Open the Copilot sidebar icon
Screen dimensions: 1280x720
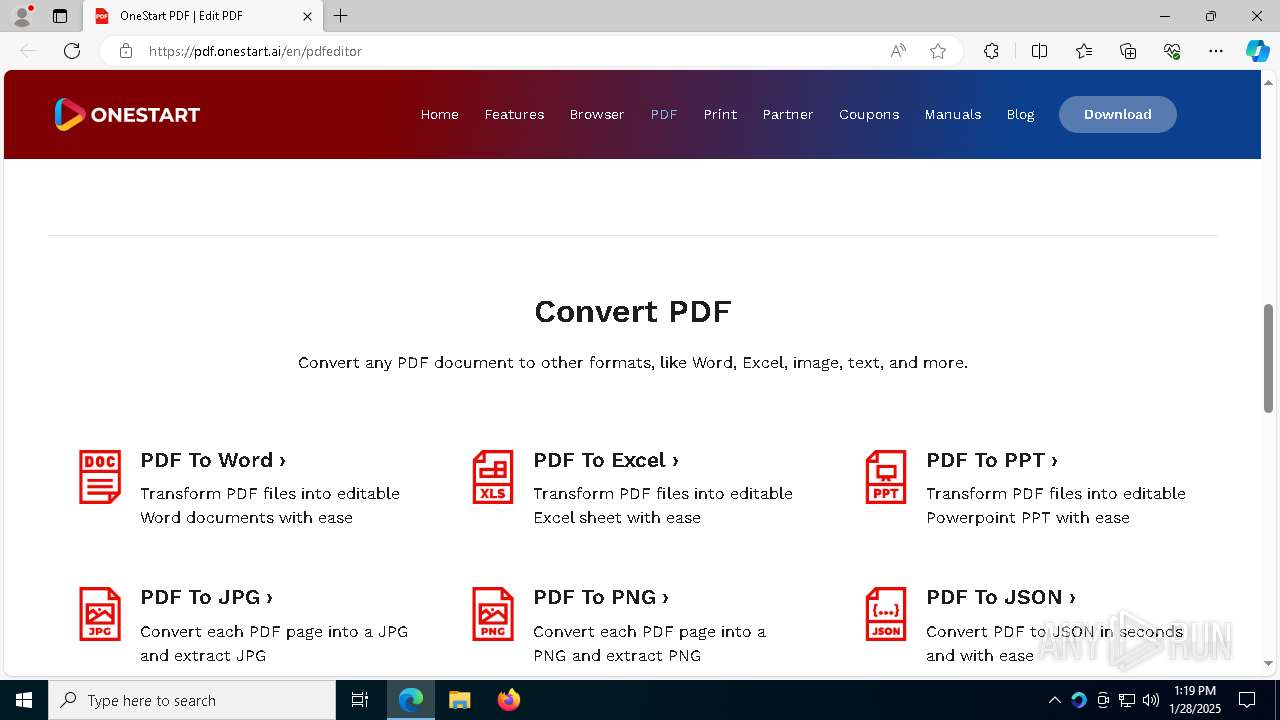pos(1257,51)
